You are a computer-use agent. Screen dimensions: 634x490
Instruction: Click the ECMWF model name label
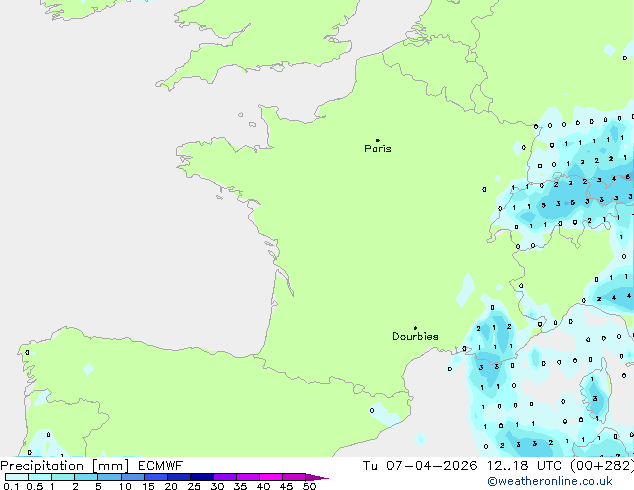[x=161, y=466]
